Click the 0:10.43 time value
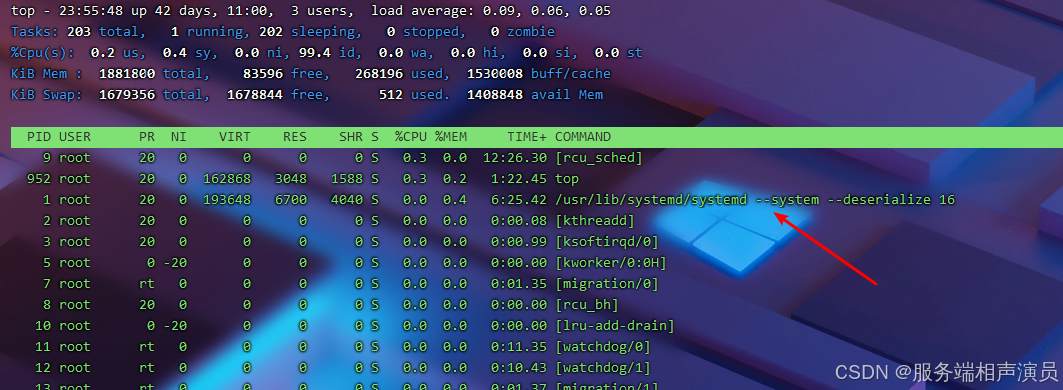This screenshot has width=1063, height=390. point(519,368)
